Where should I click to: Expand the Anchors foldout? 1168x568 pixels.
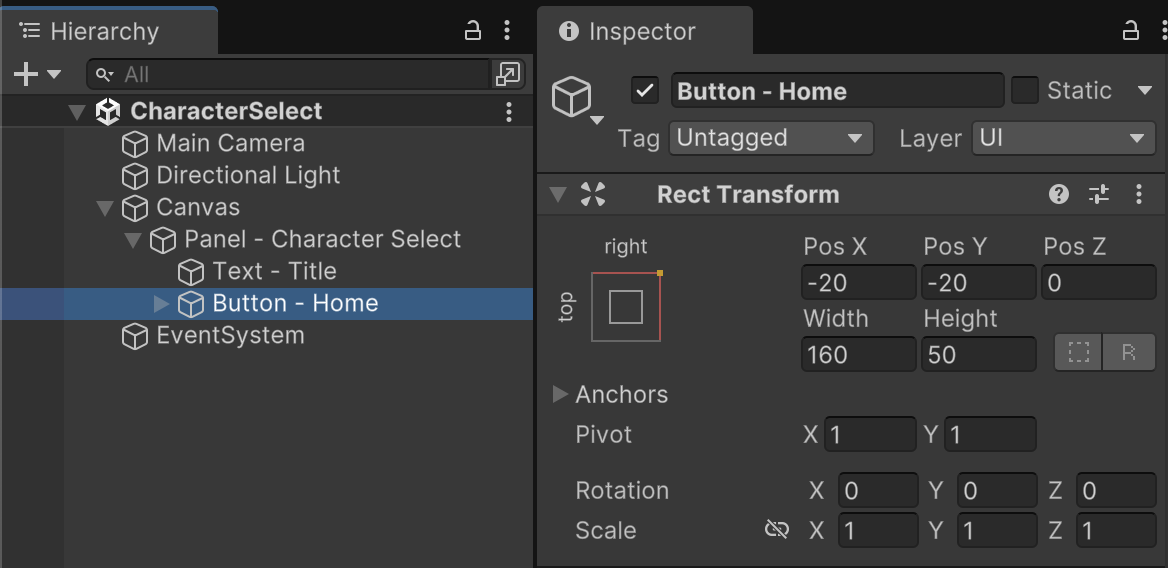click(x=560, y=394)
